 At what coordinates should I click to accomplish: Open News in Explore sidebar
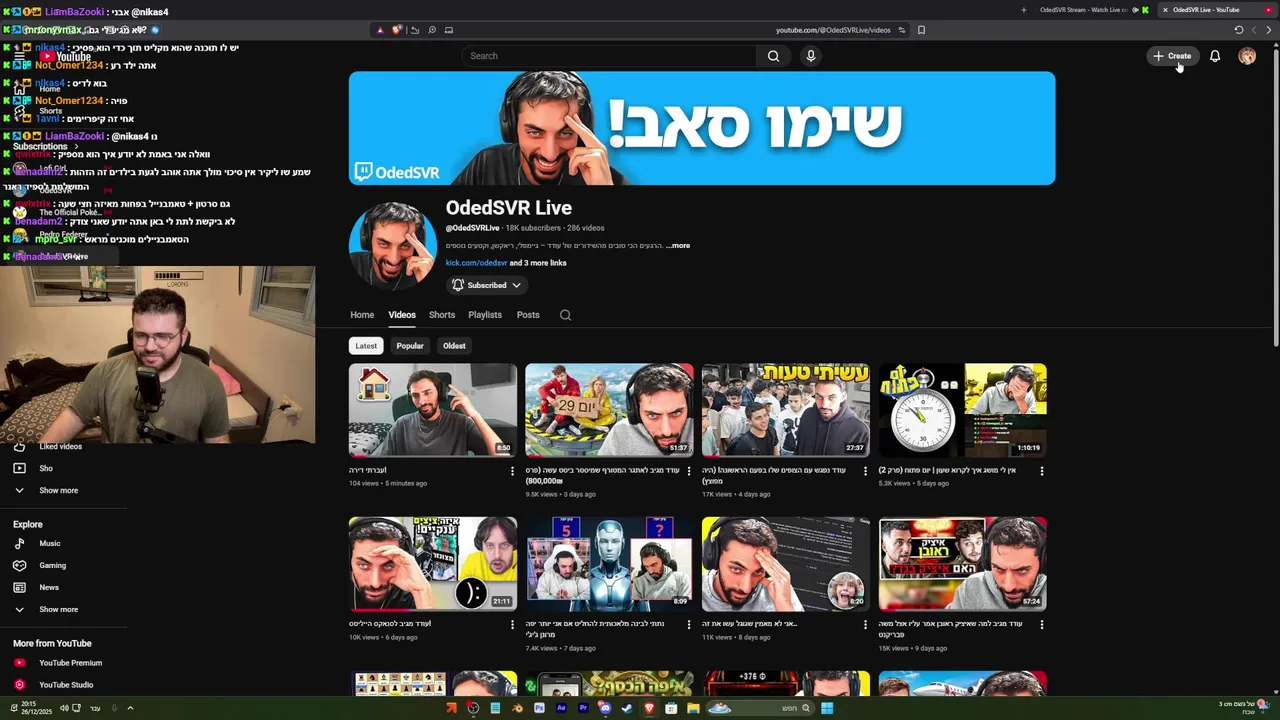coord(48,587)
